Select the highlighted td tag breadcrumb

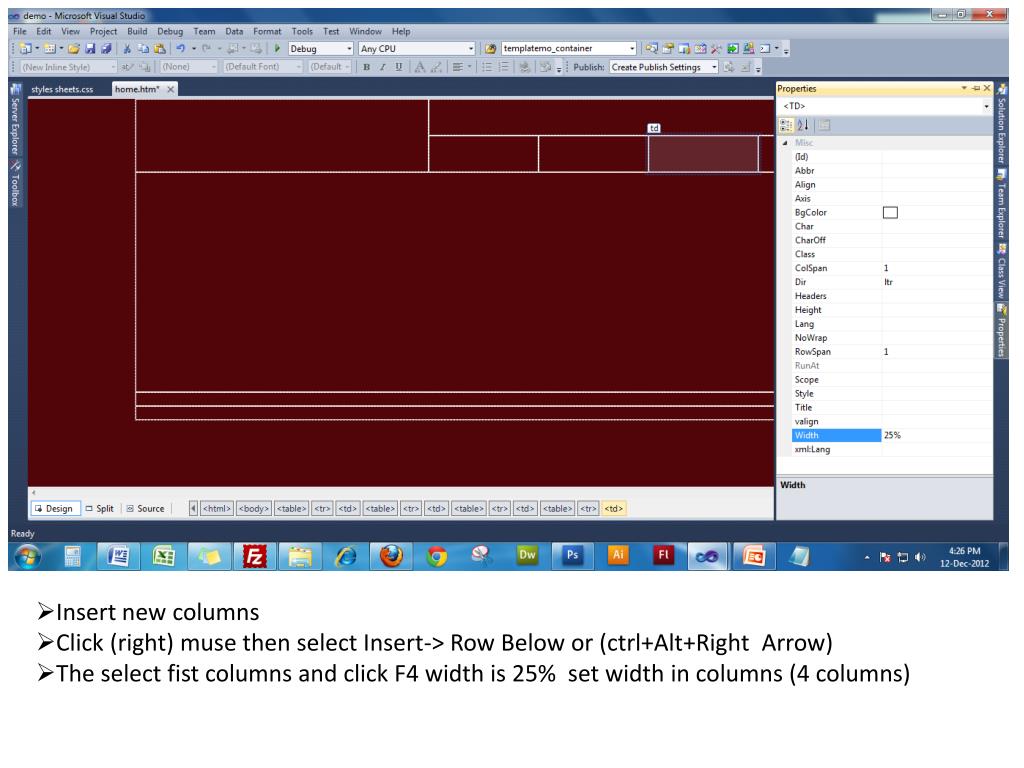click(x=613, y=509)
